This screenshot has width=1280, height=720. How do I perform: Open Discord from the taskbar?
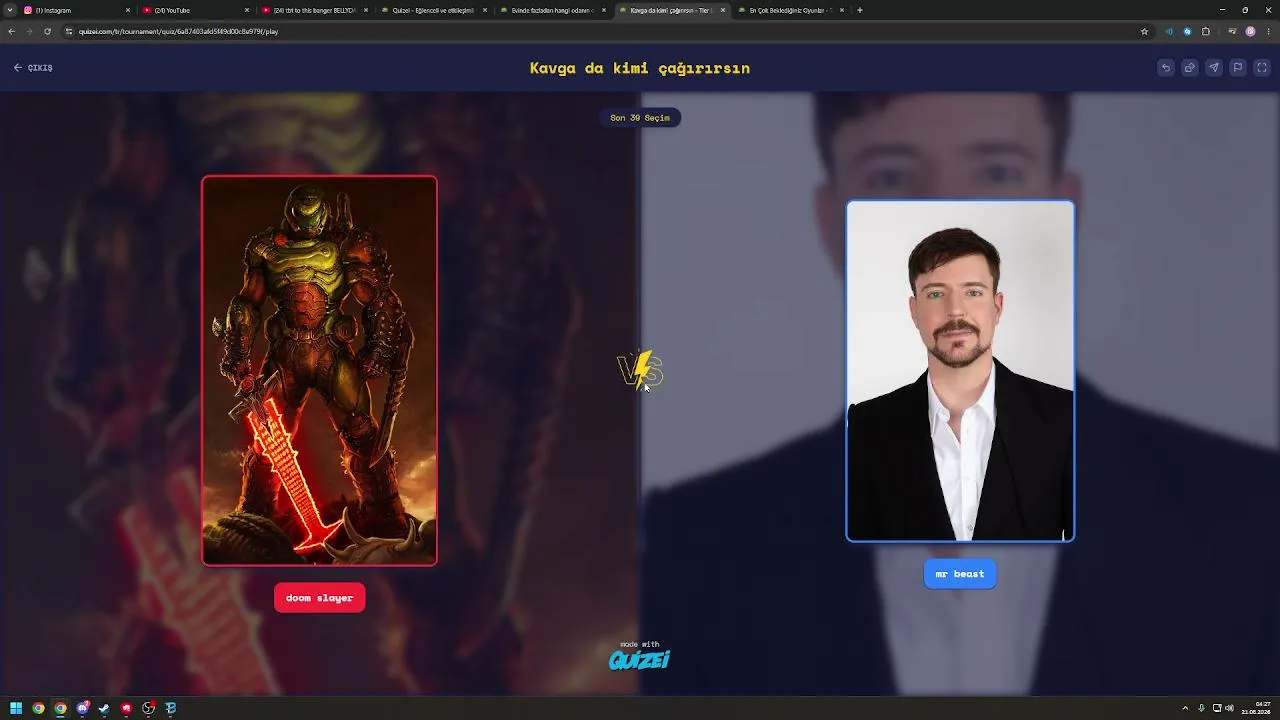(x=82, y=708)
